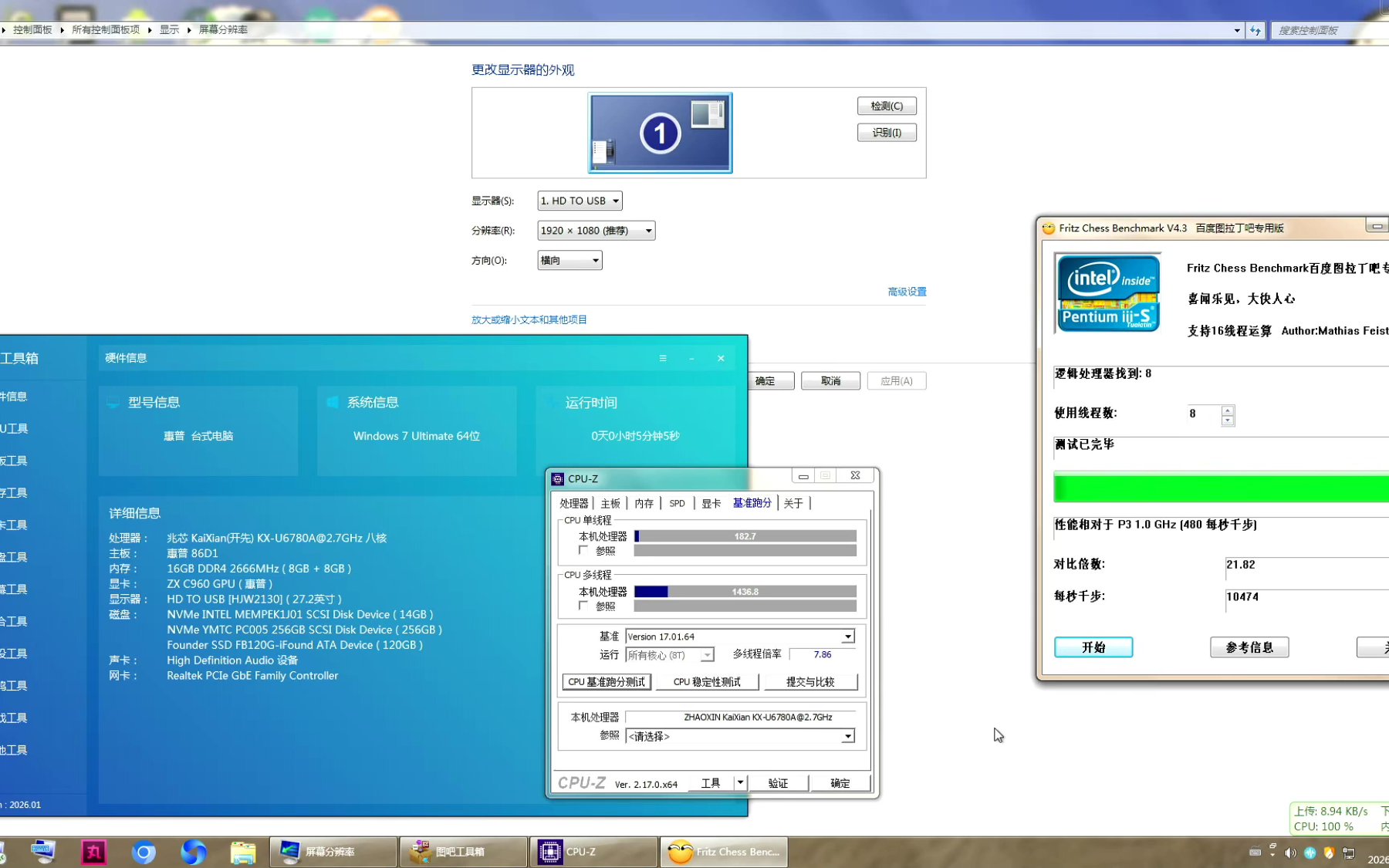This screenshot has height=868, width=1389.
Task: Switch to the 内存 tab in CPU-Z
Action: [x=644, y=503]
